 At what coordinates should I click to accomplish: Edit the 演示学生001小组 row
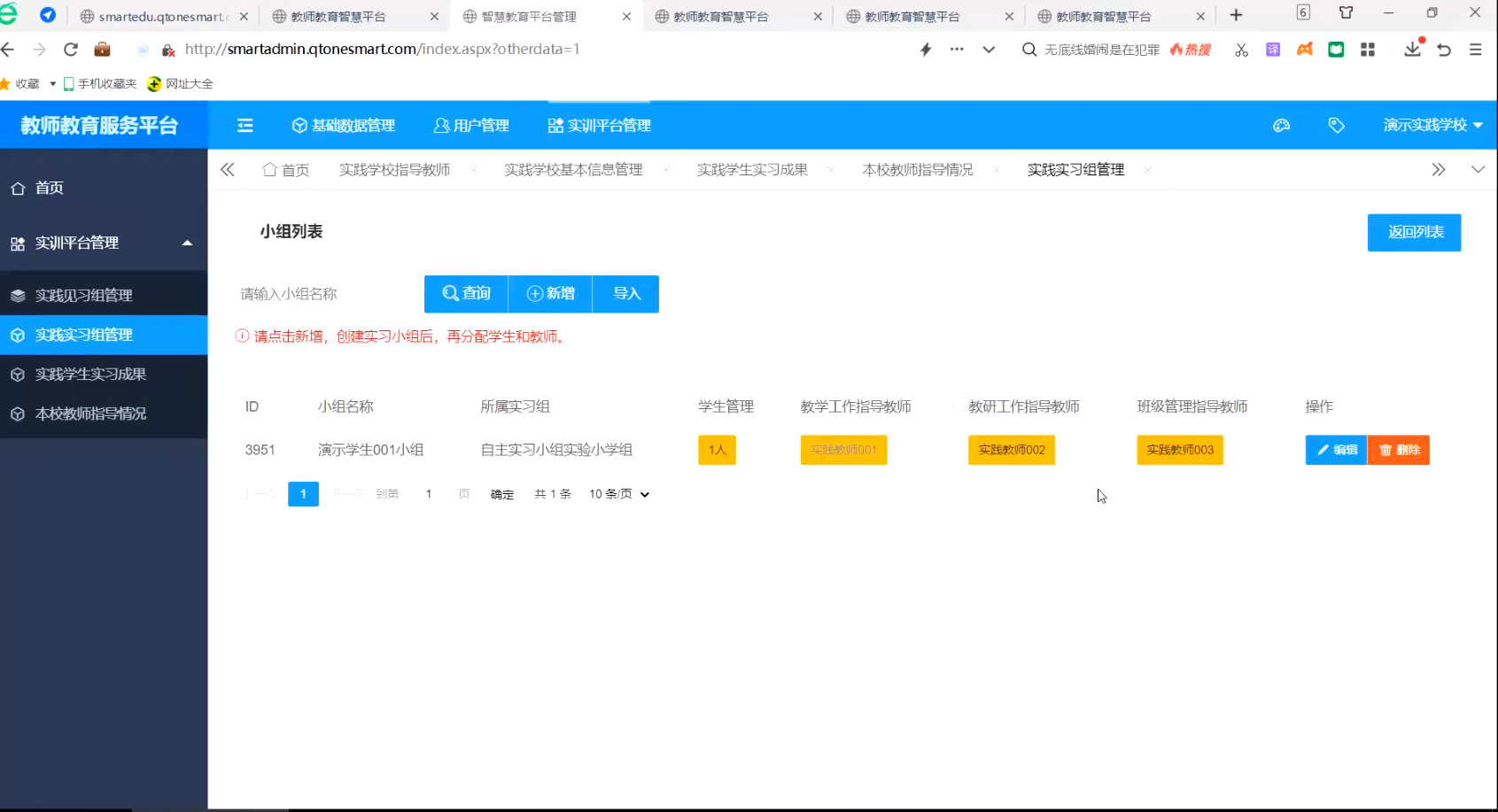1336,450
